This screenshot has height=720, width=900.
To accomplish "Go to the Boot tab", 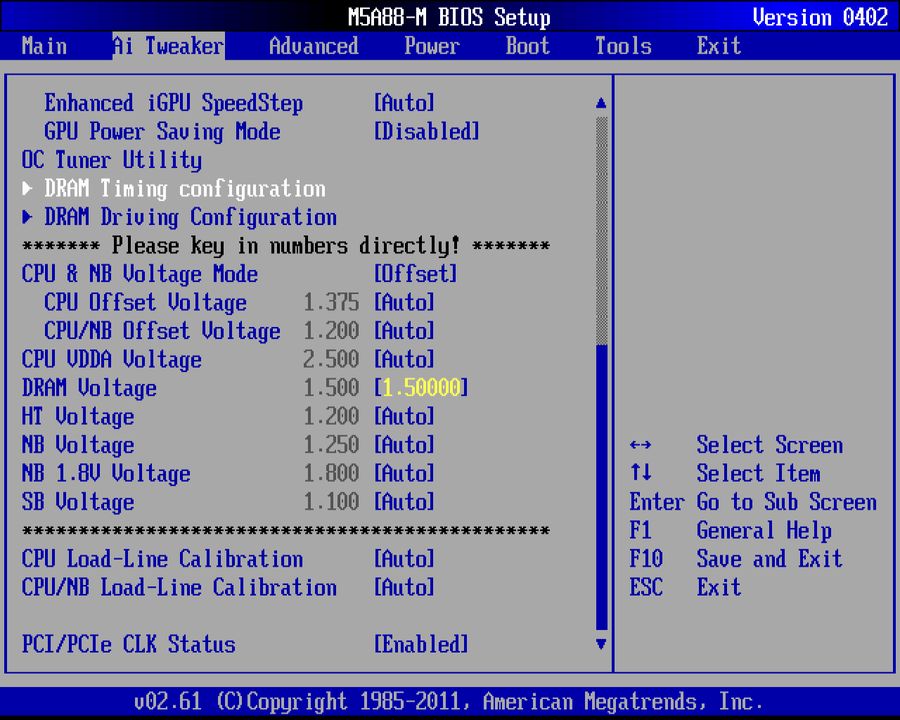I will coord(527,46).
